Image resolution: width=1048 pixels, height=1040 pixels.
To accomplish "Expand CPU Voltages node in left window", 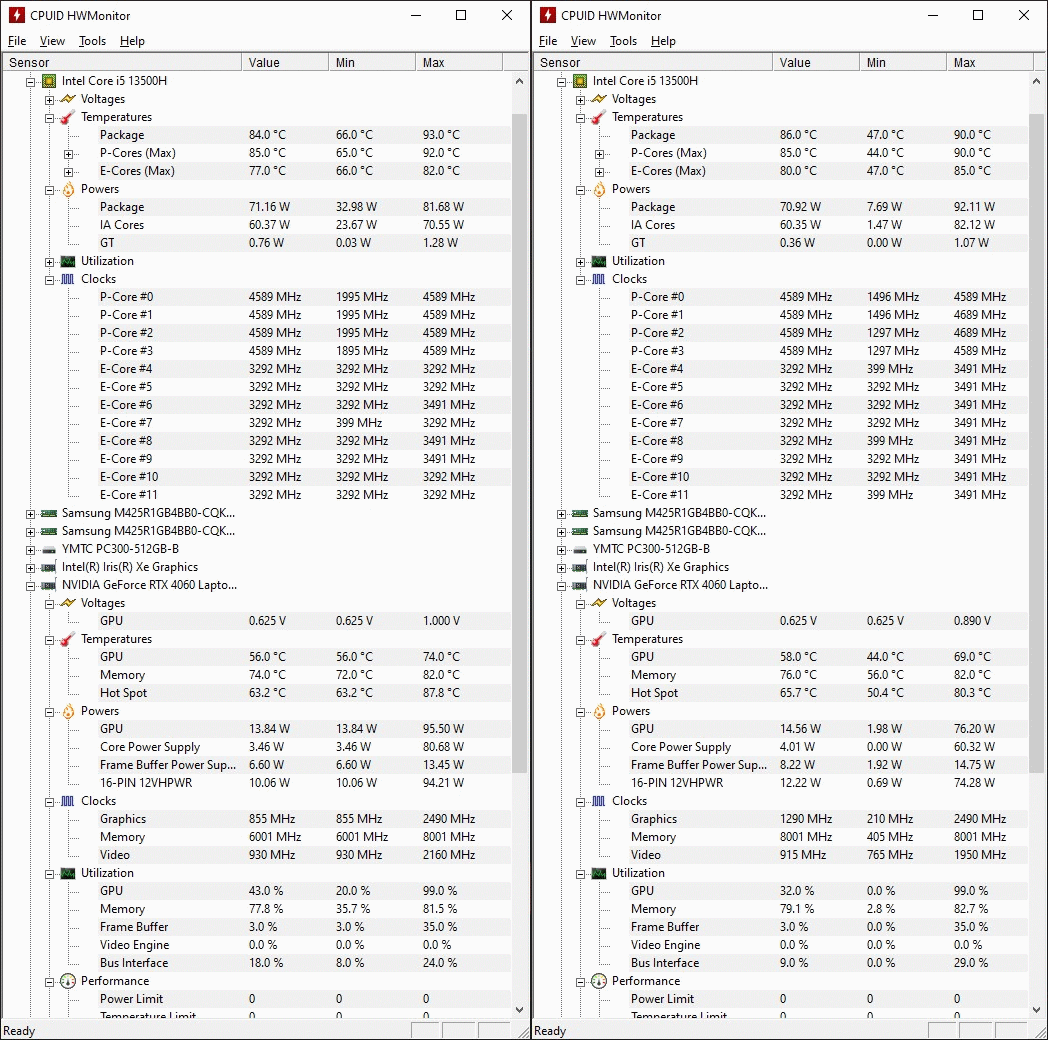I will click(49, 100).
